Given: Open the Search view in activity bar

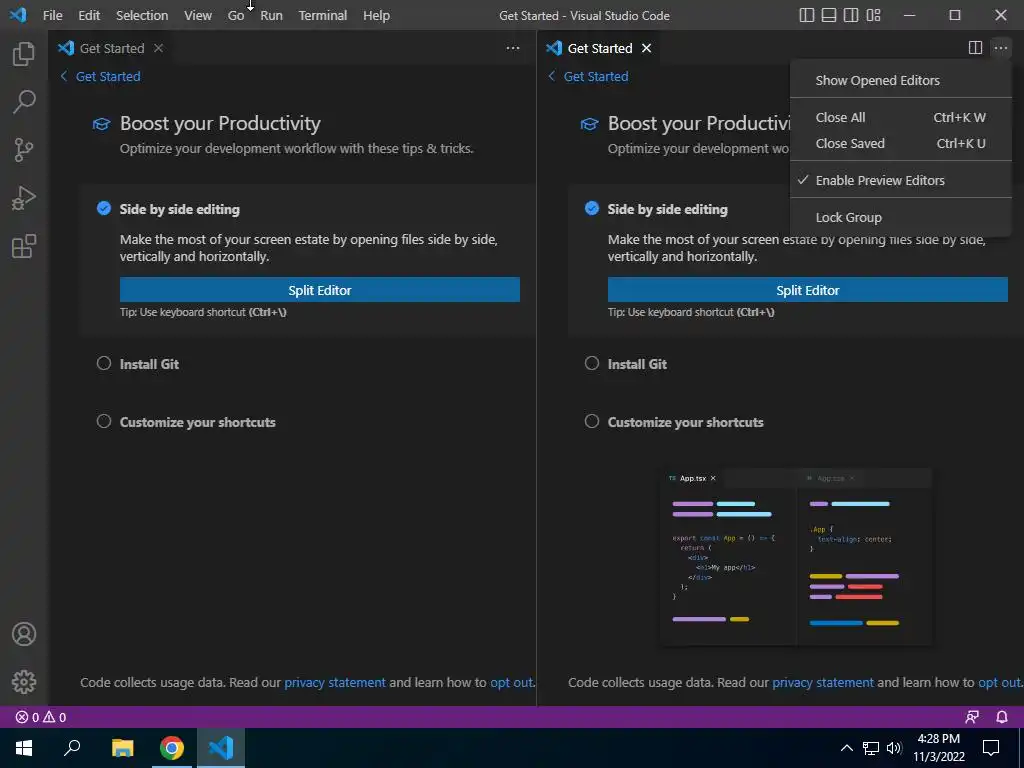Looking at the screenshot, I should click(24, 101).
